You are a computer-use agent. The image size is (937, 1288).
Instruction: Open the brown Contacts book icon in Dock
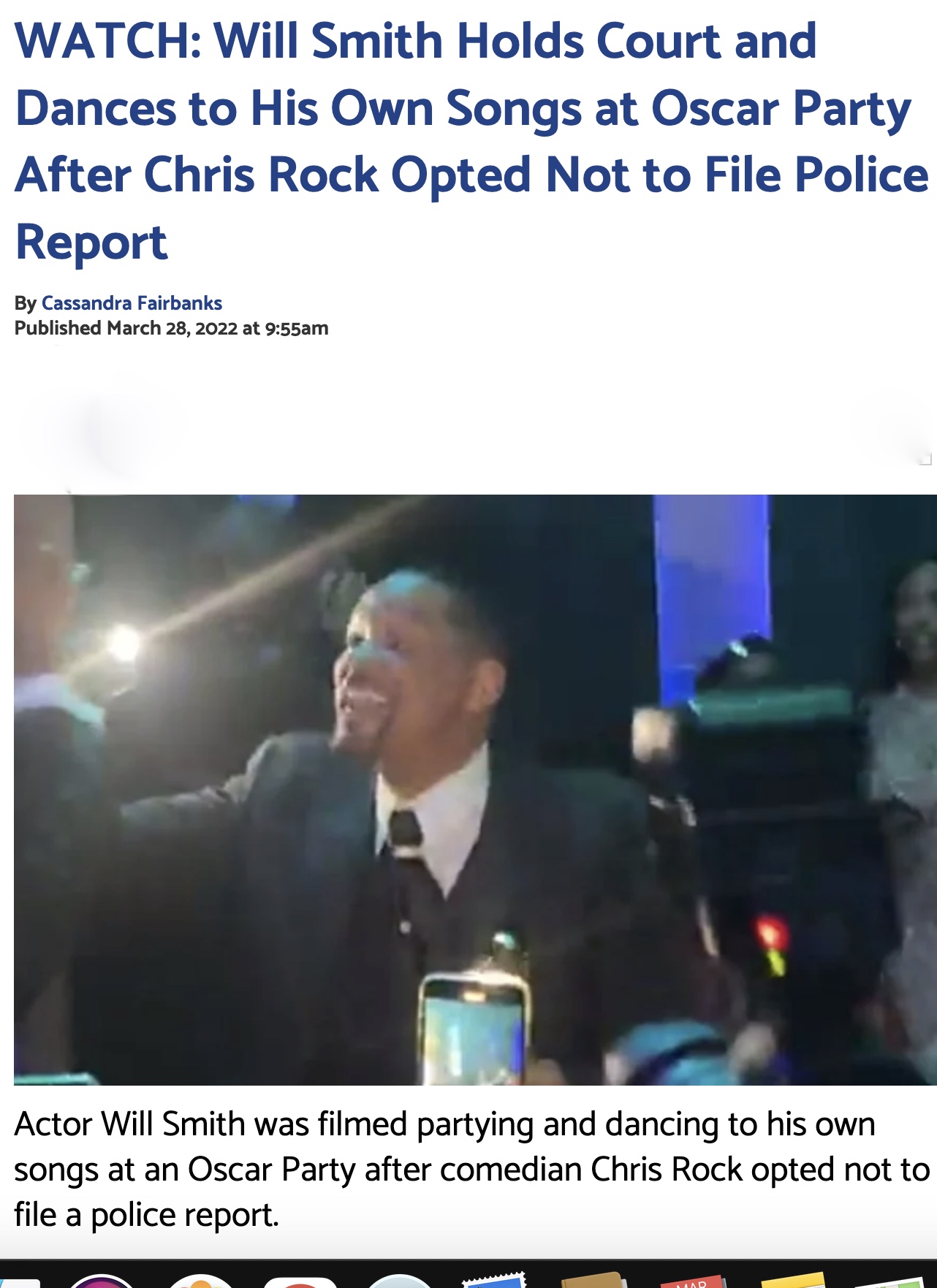(593, 1279)
